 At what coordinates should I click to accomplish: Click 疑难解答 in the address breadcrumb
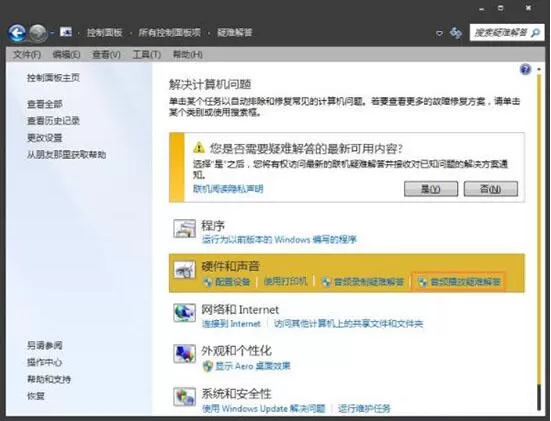pos(234,33)
